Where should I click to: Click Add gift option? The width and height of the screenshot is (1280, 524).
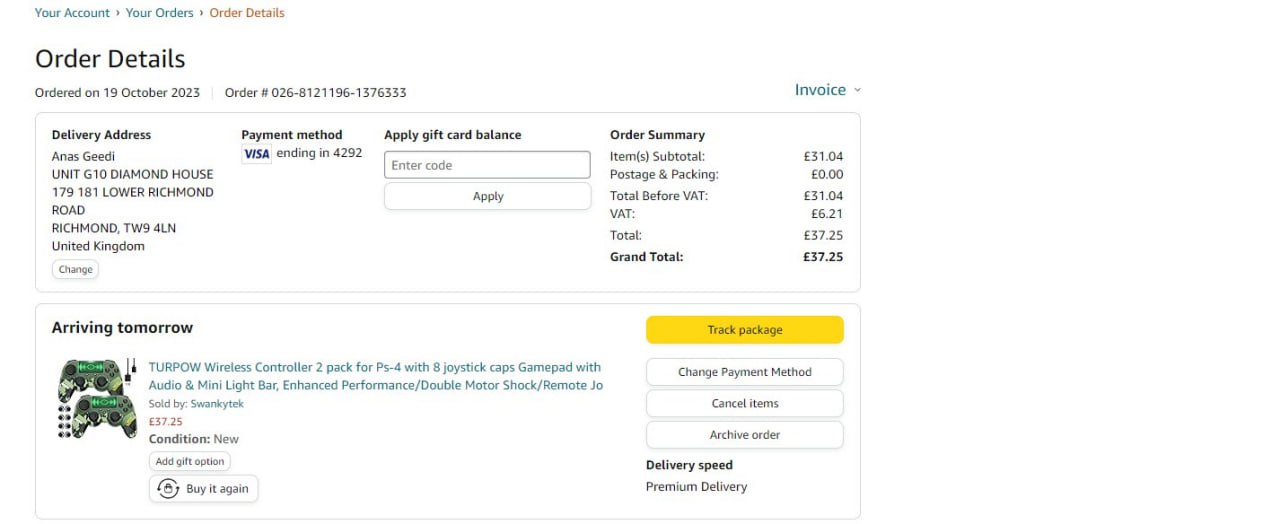coord(189,461)
